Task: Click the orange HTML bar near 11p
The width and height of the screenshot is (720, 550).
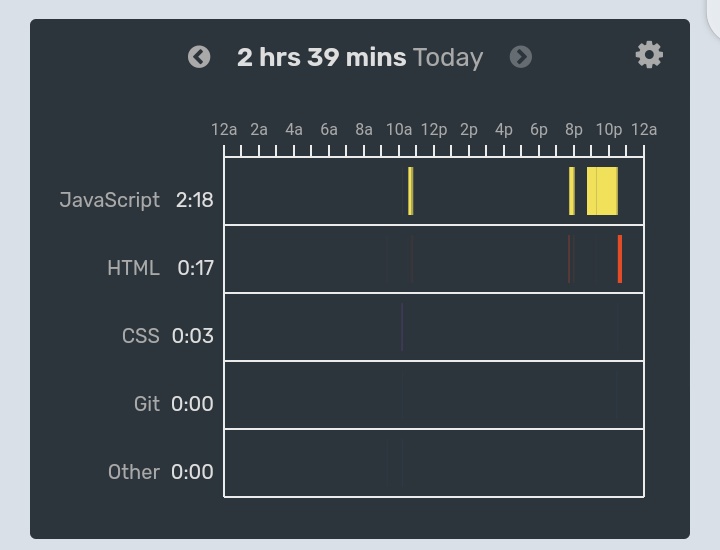Action: point(620,259)
